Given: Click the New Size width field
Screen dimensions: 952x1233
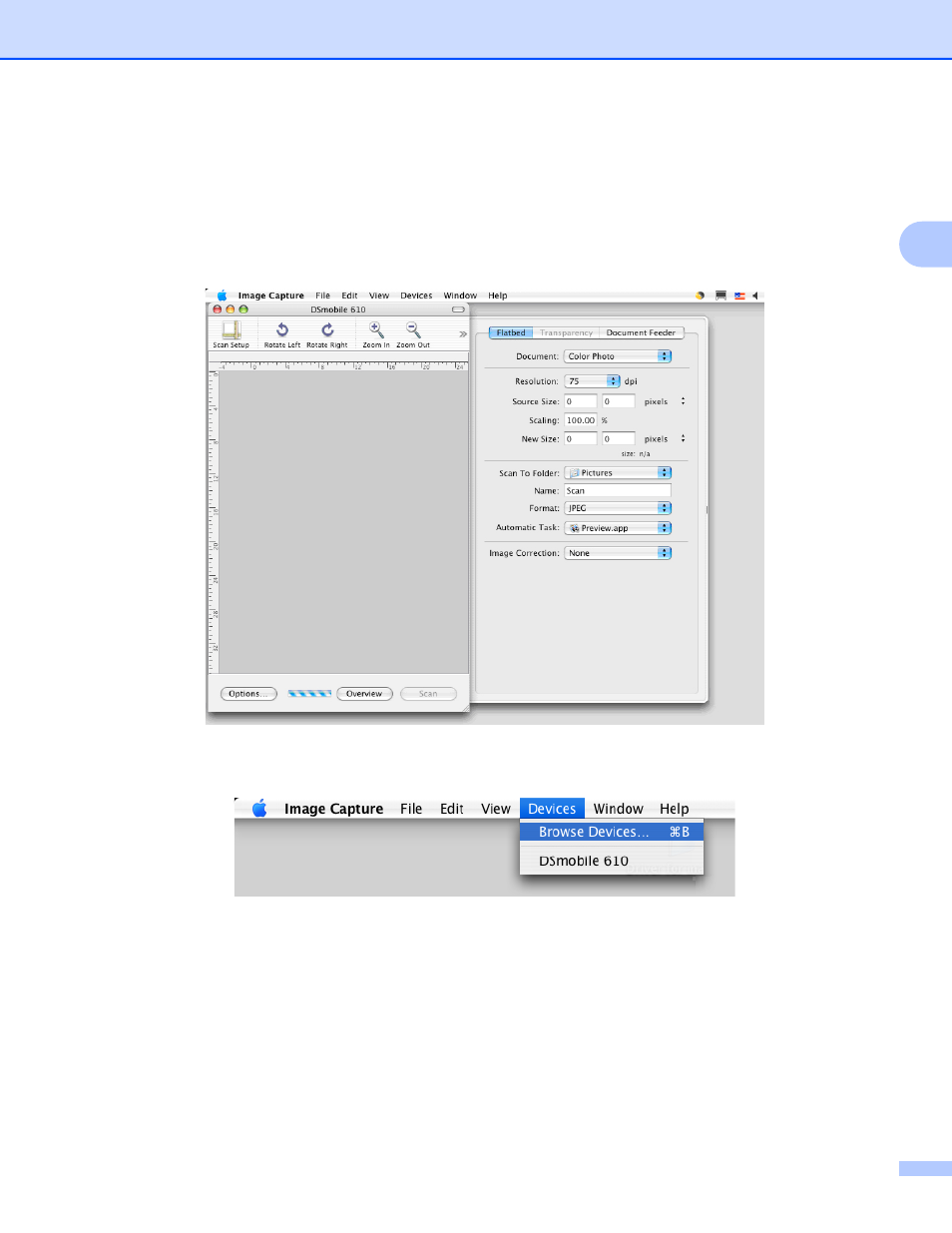Looking at the screenshot, I should [581, 438].
